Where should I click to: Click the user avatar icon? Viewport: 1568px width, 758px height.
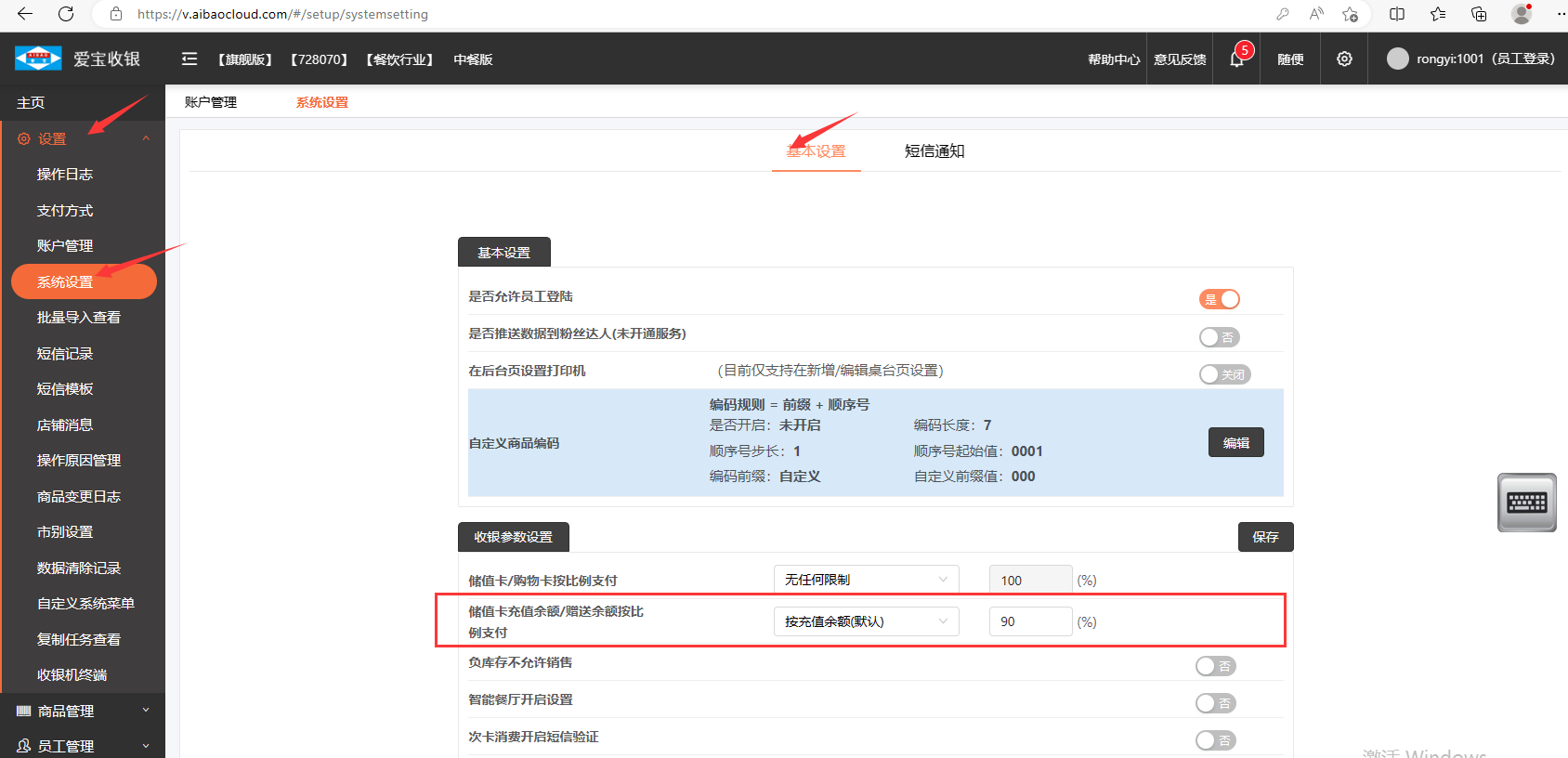1397,59
